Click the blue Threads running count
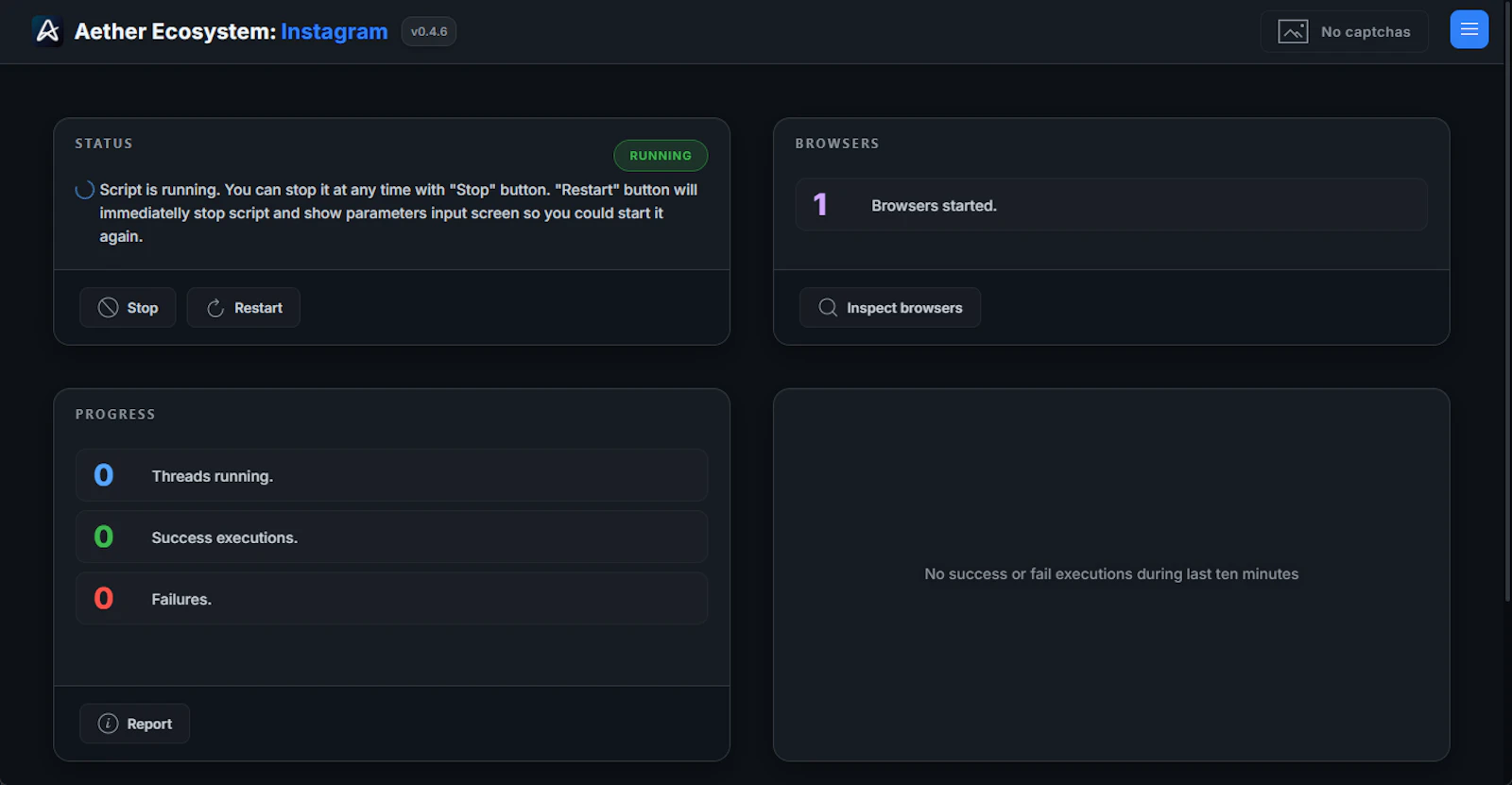The height and width of the screenshot is (785, 1512). (104, 475)
